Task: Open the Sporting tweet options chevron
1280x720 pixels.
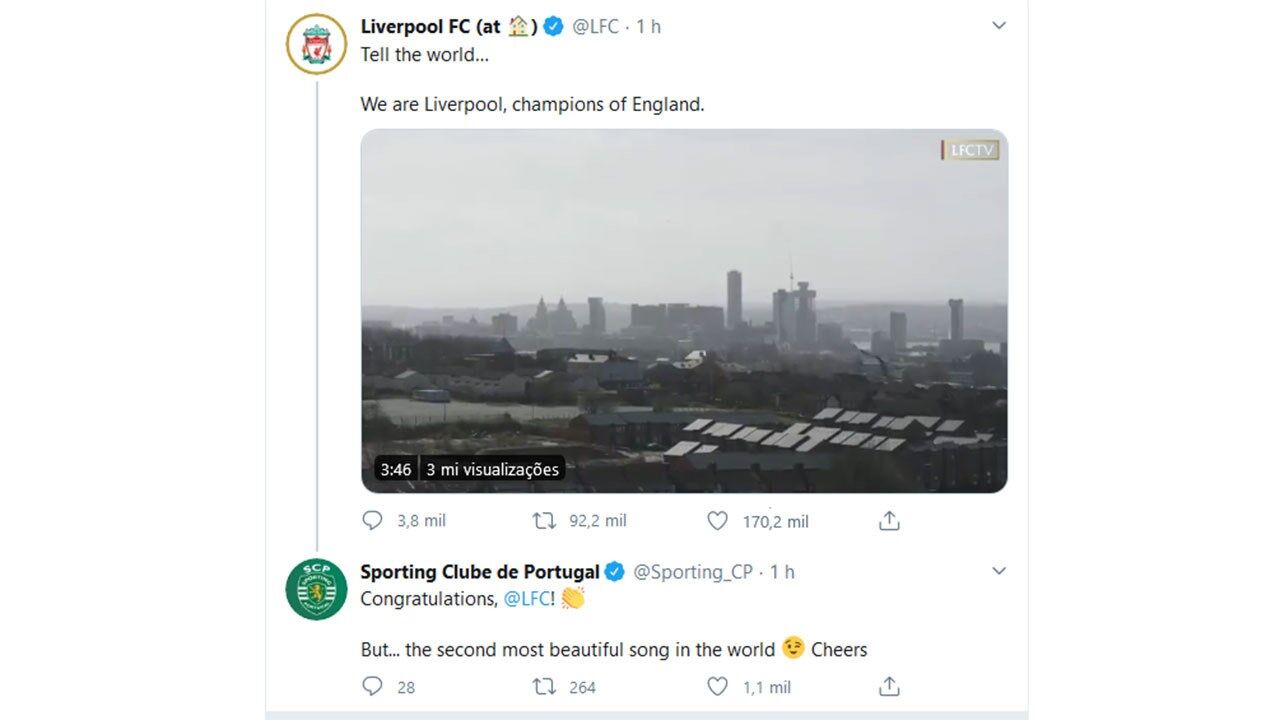Action: pyautogui.click(x=998, y=571)
